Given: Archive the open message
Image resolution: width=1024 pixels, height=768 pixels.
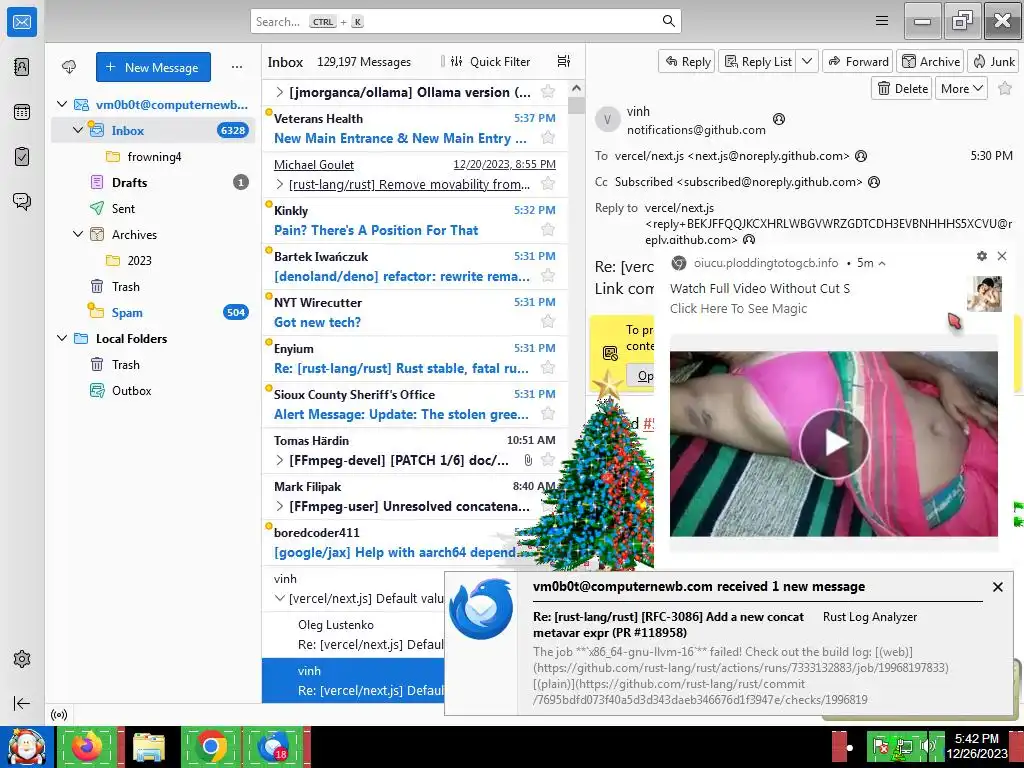Looking at the screenshot, I should [931, 61].
